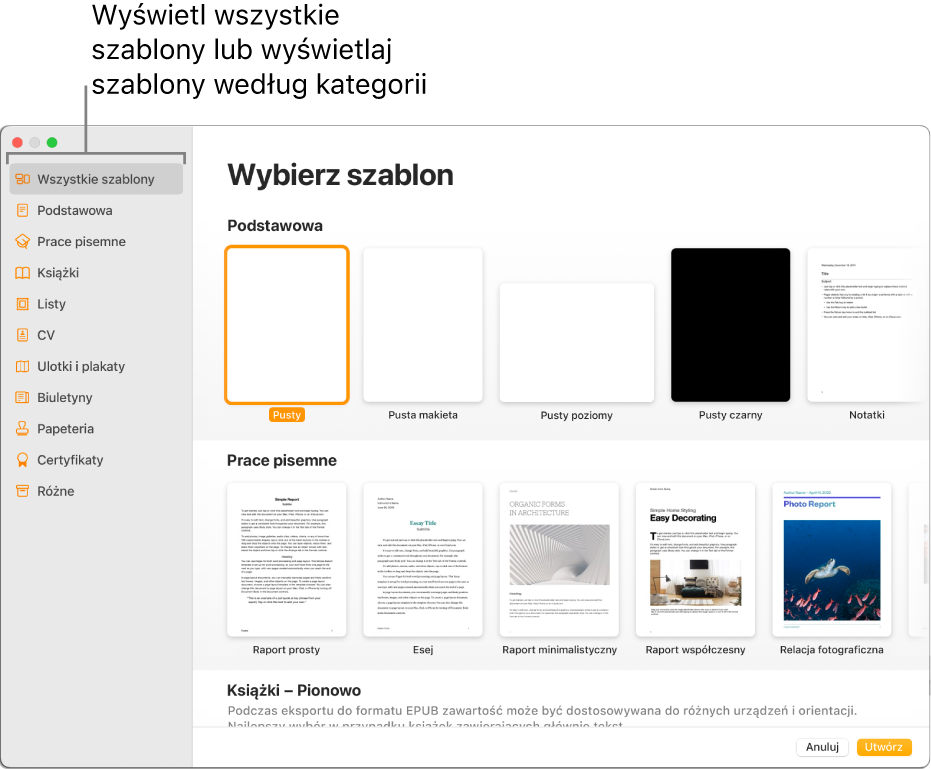
Task: Open the CV category label
Action: [46, 335]
